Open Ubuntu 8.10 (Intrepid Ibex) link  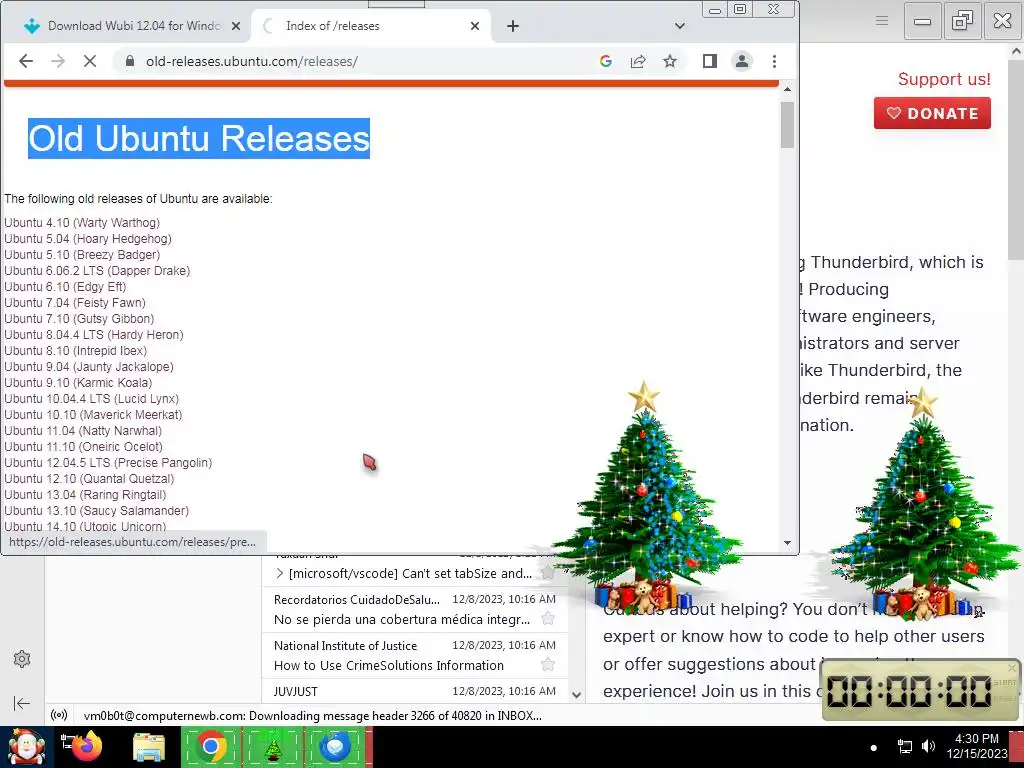(x=76, y=351)
